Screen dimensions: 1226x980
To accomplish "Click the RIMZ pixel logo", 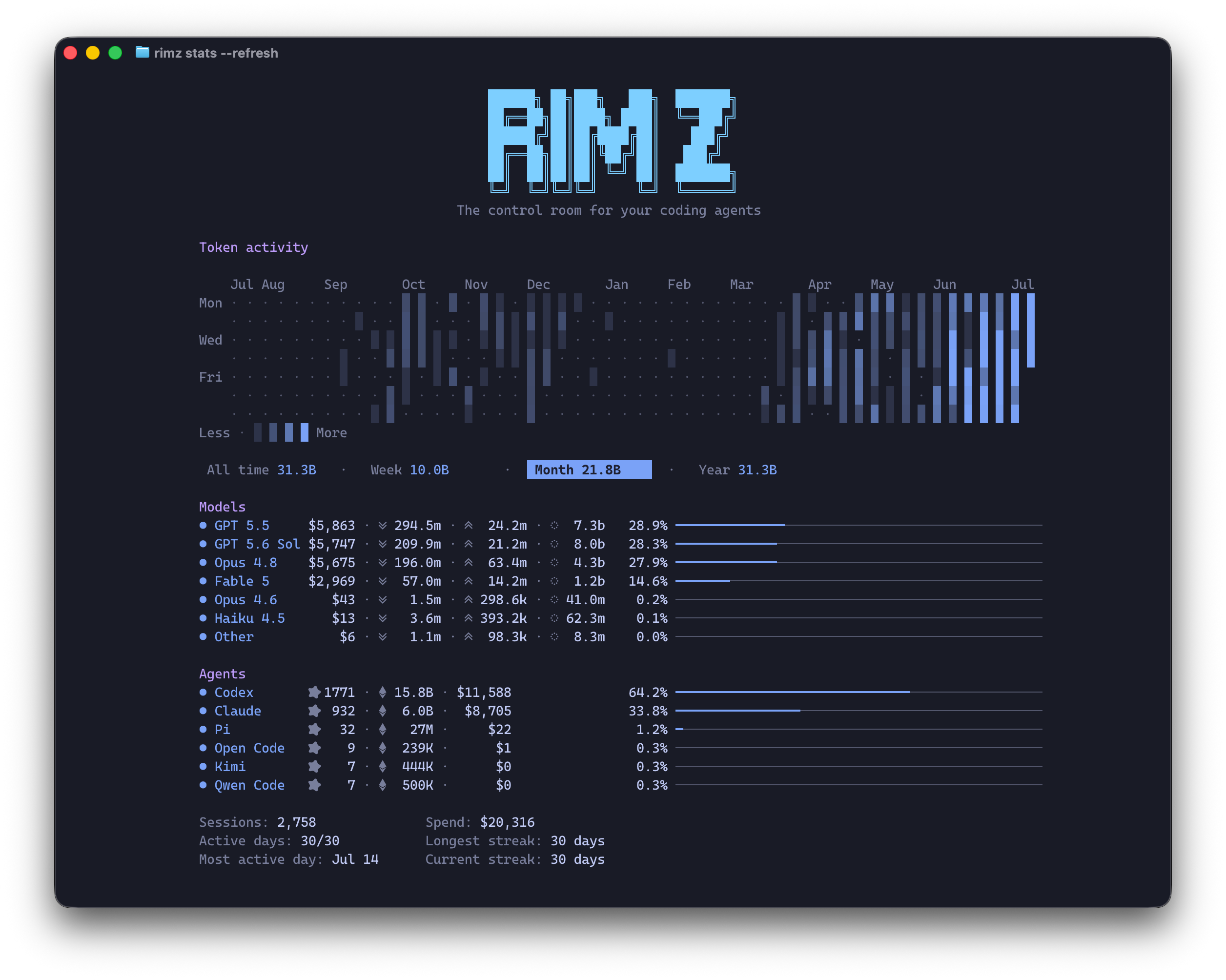I will click(x=612, y=141).
